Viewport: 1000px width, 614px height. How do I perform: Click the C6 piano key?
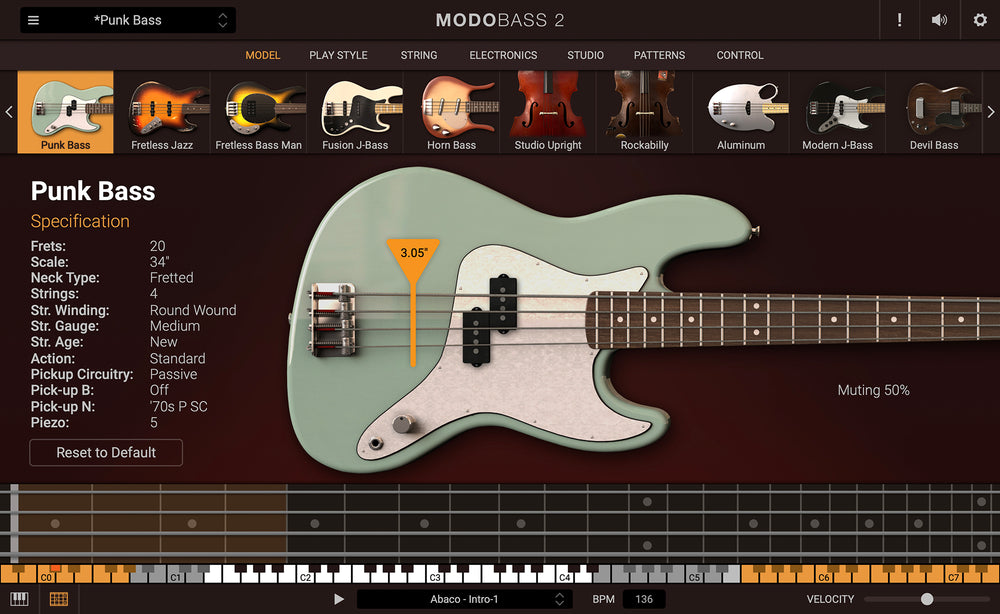pyautogui.click(x=824, y=576)
